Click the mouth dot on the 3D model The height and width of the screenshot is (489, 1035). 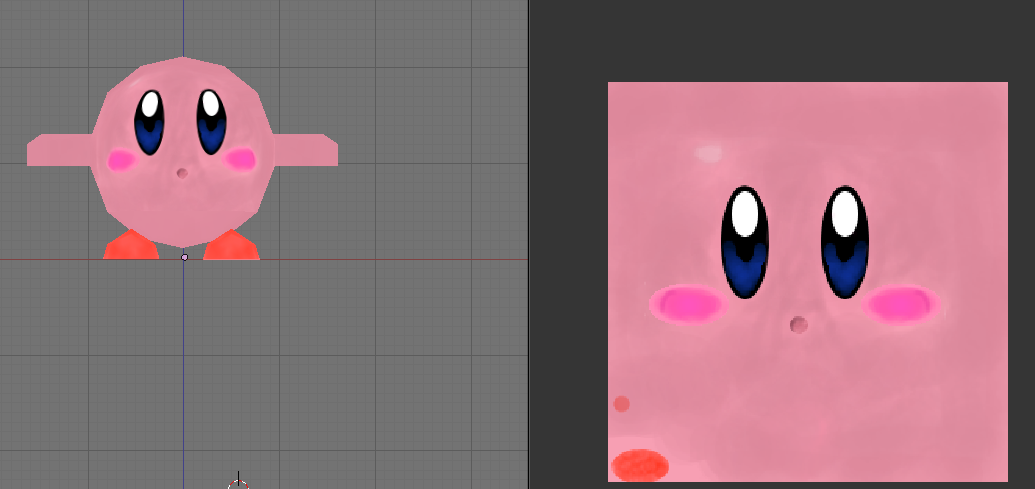pyautogui.click(x=182, y=174)
